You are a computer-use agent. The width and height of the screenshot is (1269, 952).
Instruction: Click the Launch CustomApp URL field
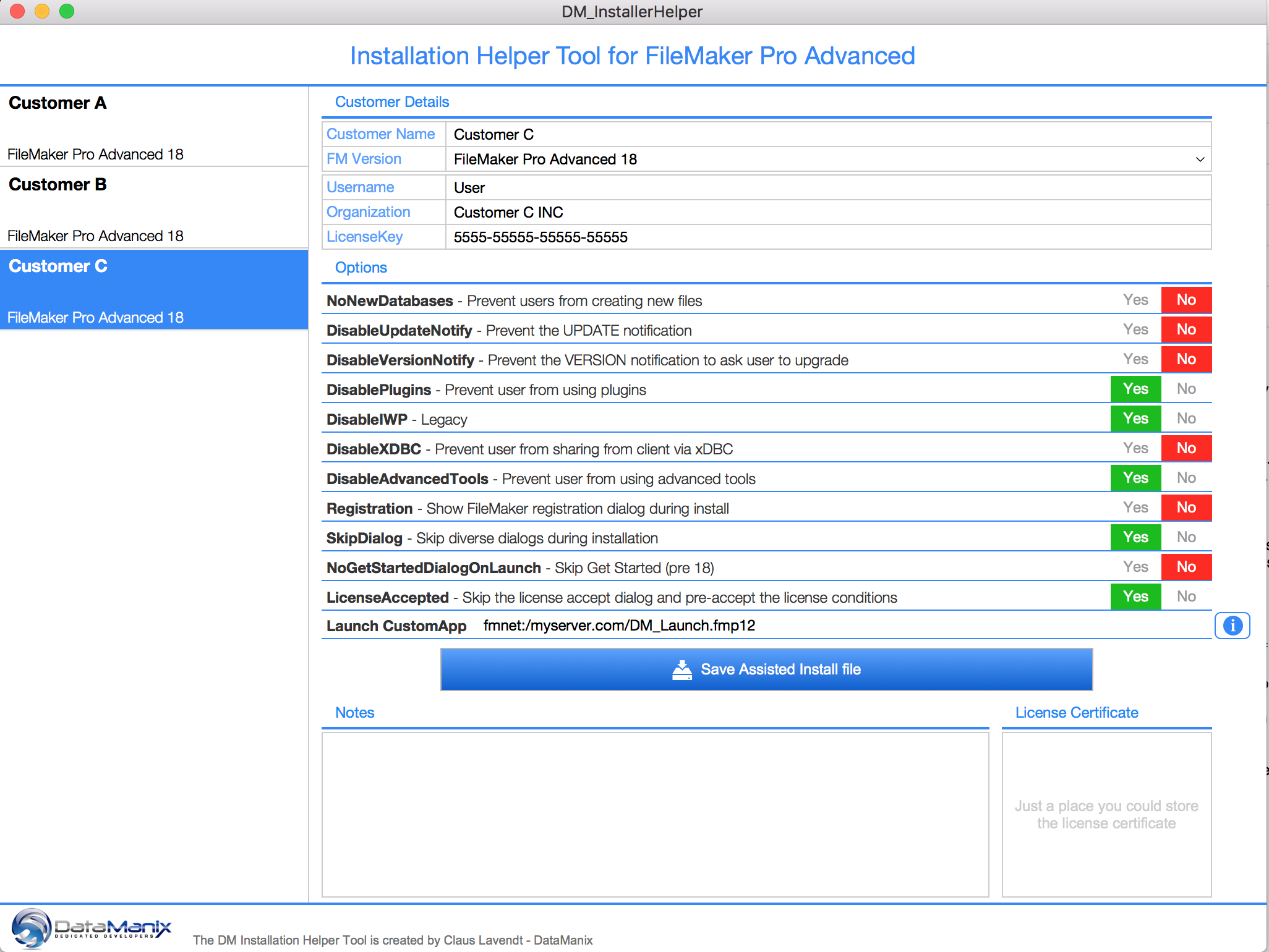coord(845,626)
